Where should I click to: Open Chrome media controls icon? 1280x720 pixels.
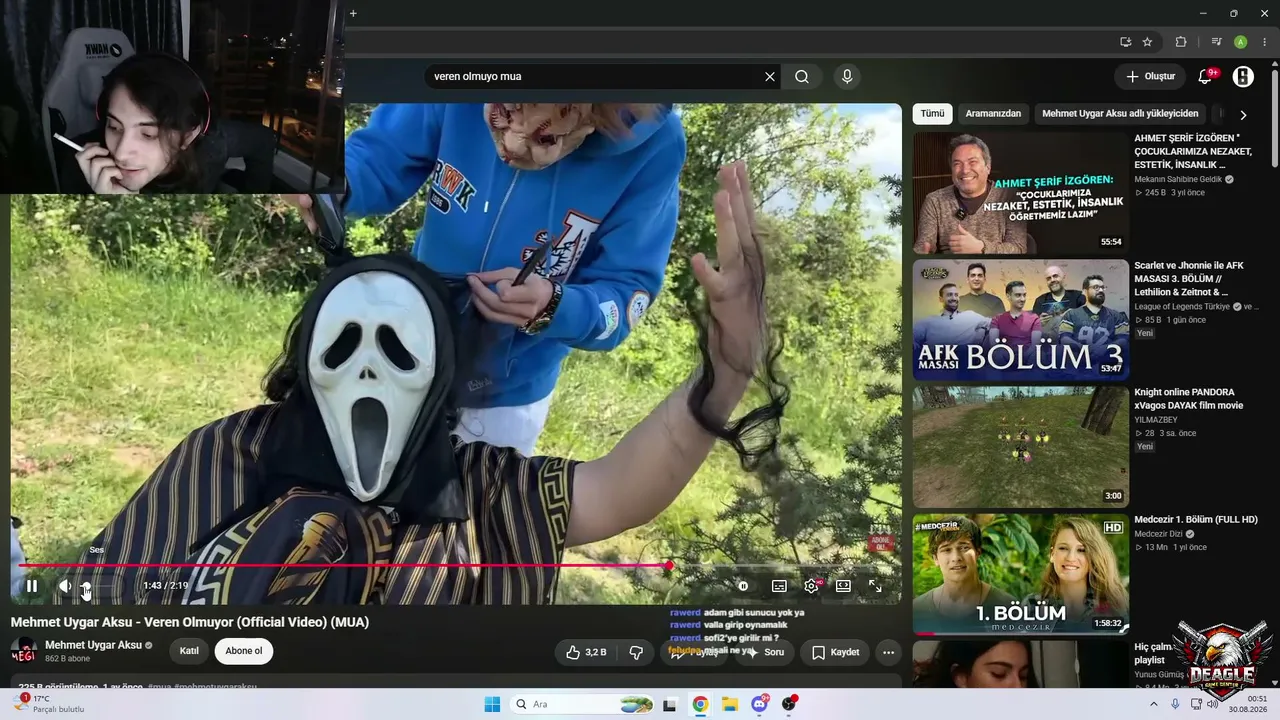pyautogui.click(x=1216, y=42)
